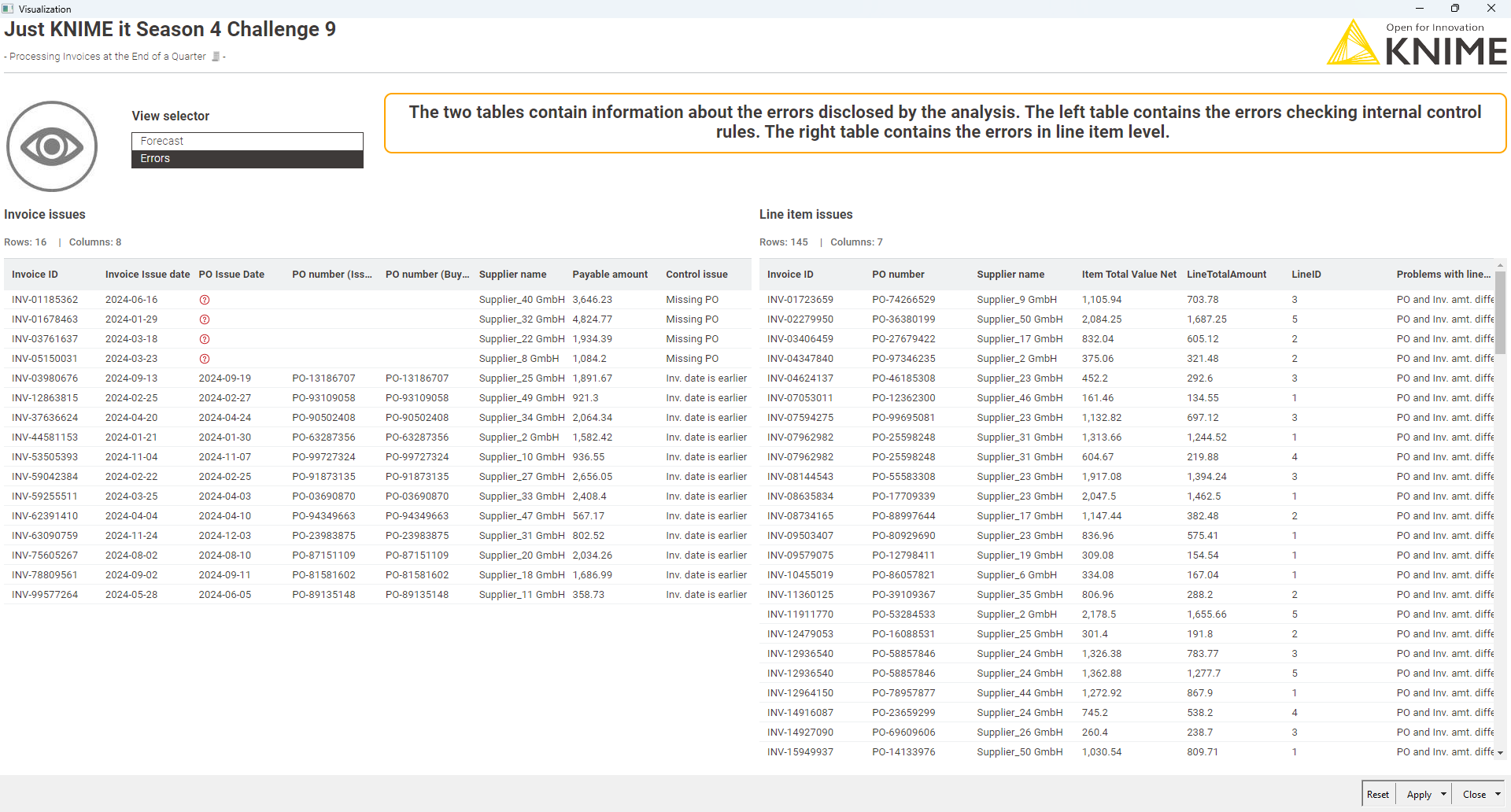Open the Close dropdown arrow
This screenshot has height=812, width=1511.
click(x=1498, y=795)
